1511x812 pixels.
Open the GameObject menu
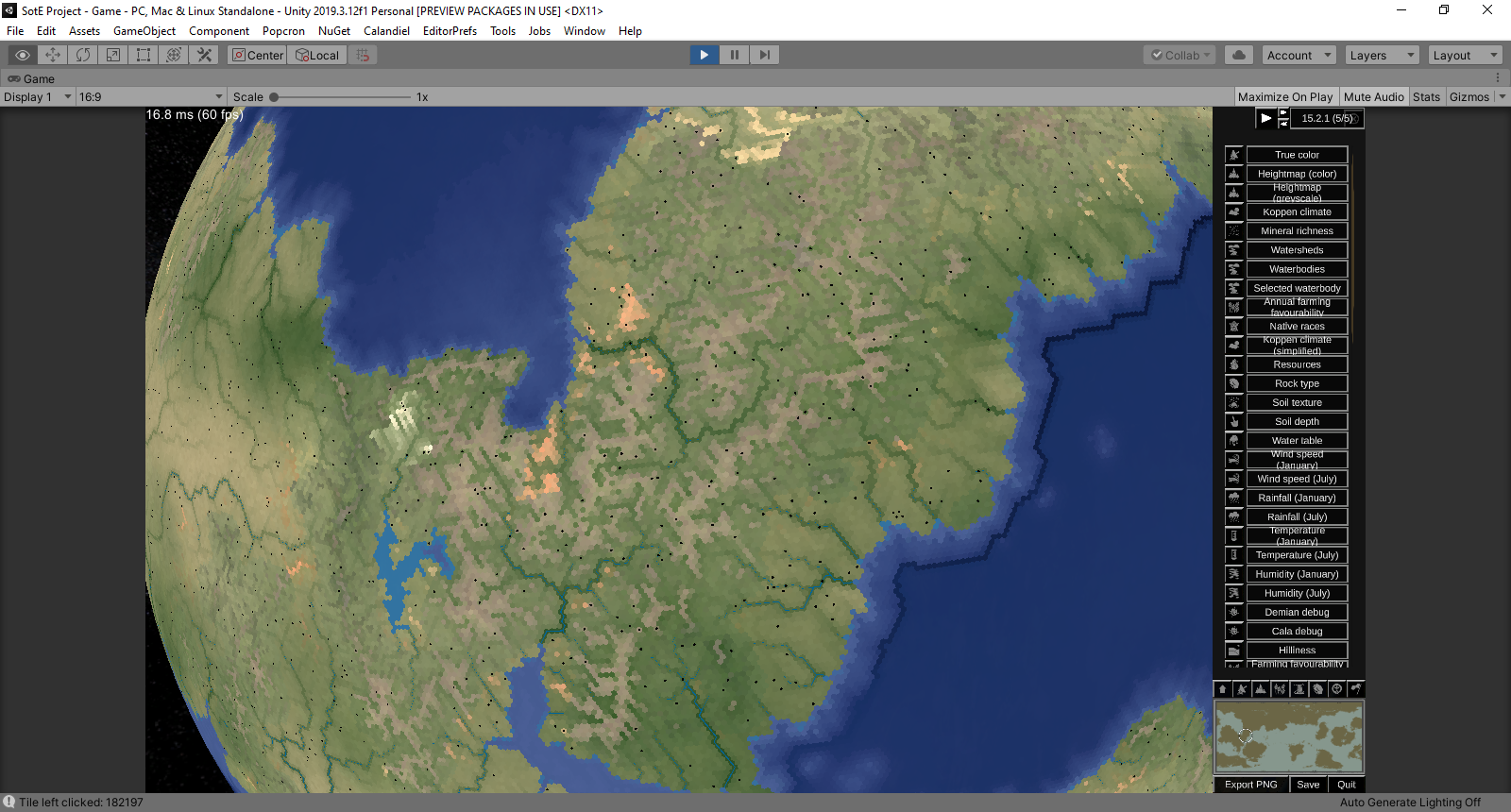144,31
